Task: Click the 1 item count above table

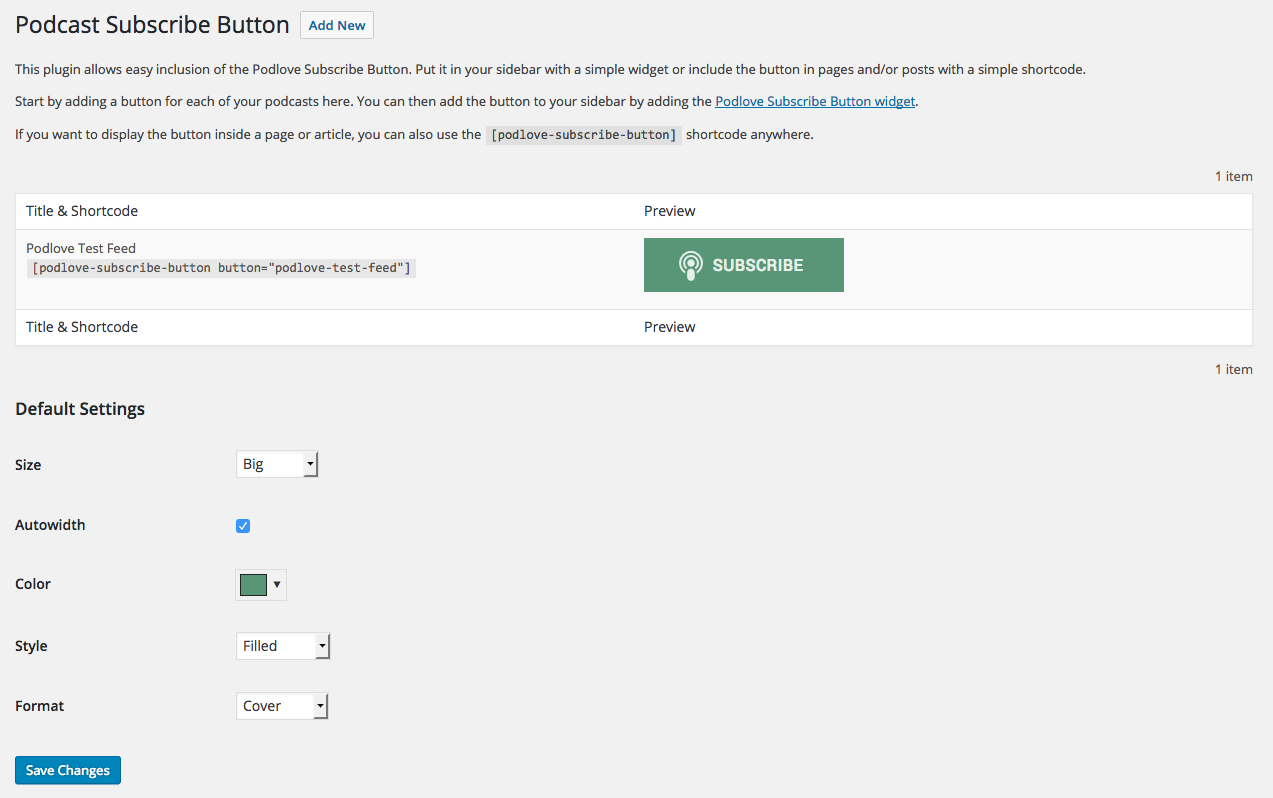Action: point(1234,176)
